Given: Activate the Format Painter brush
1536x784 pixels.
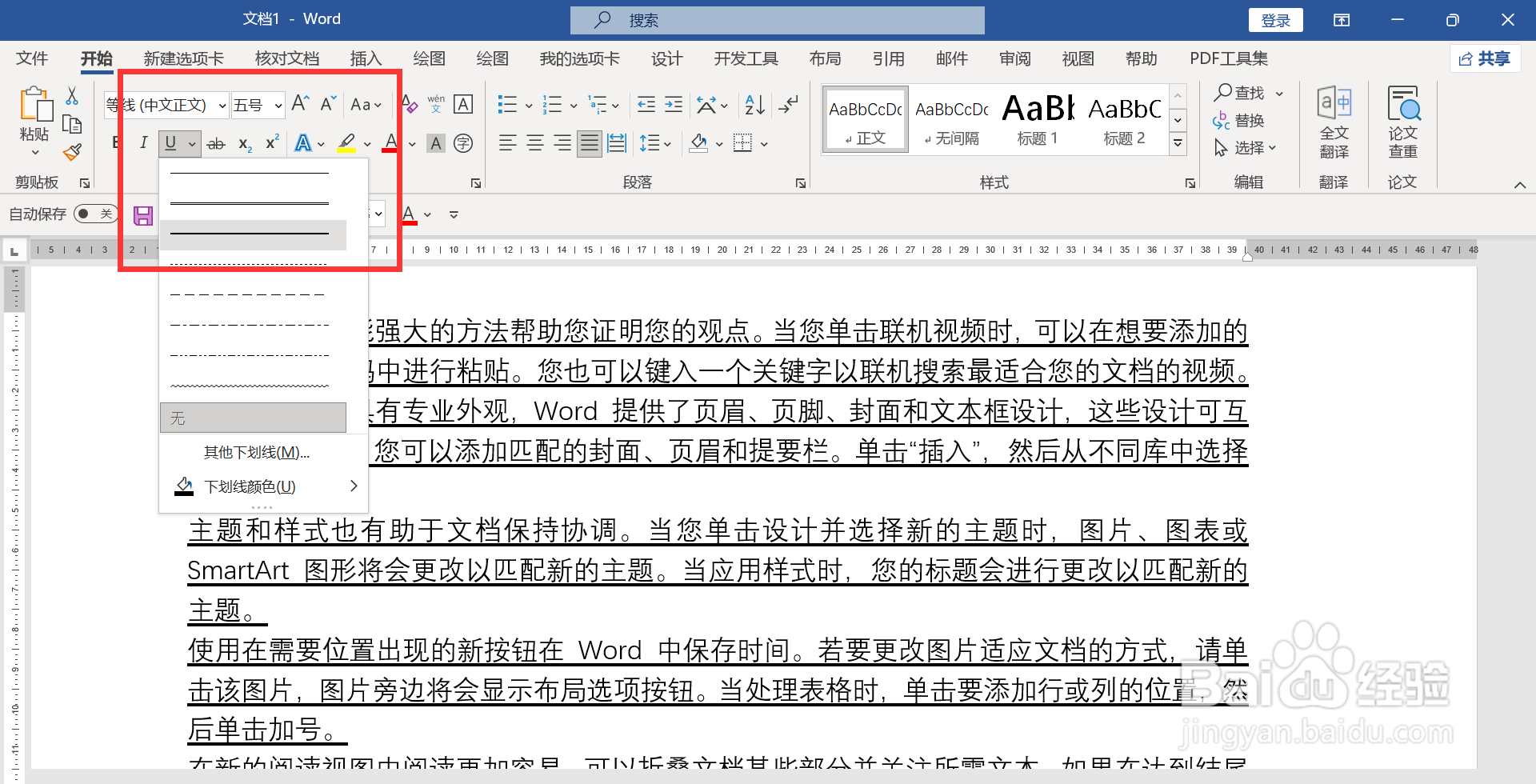Looking at the screenshot, I should [x=72, y=152].
